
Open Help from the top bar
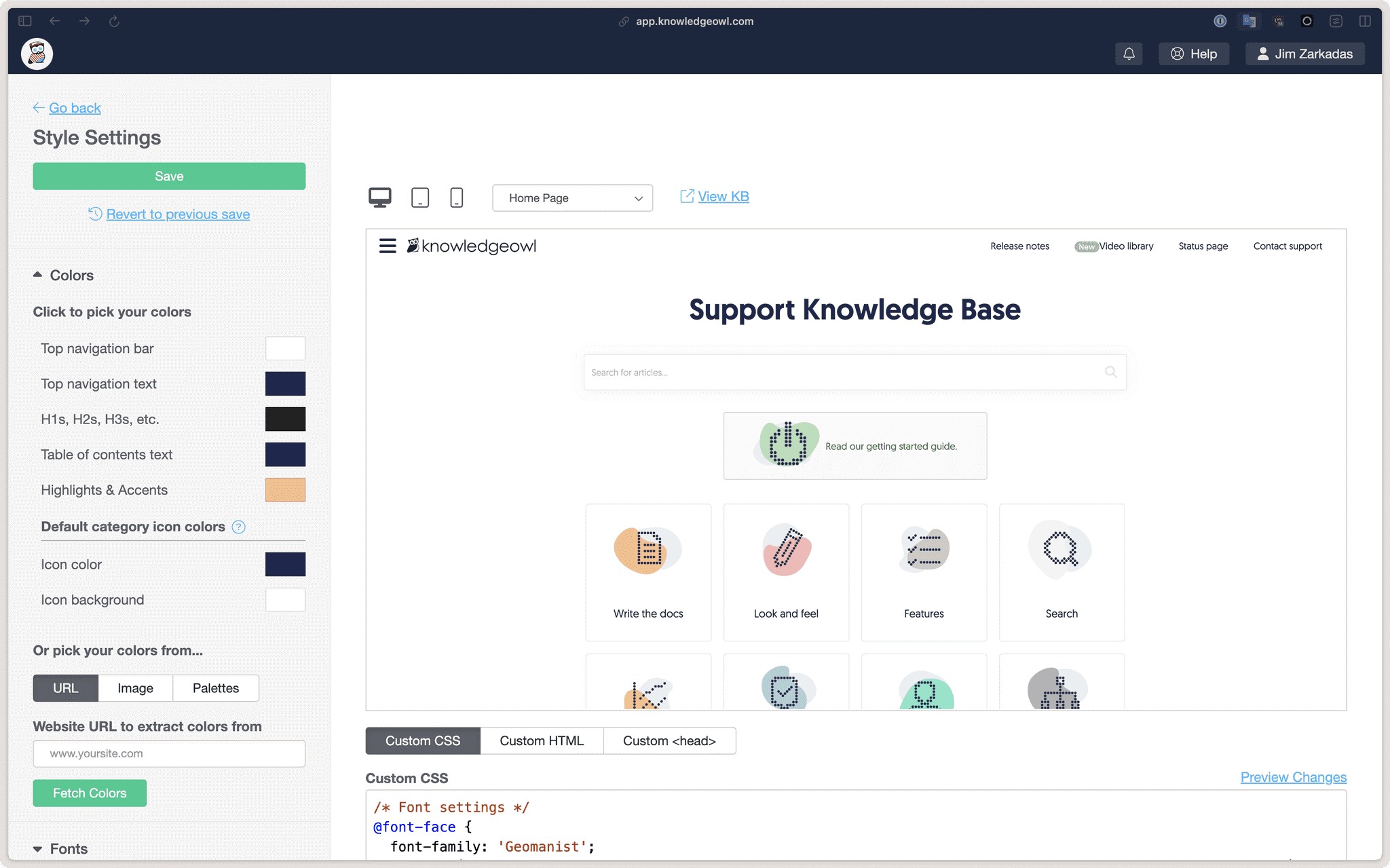1194,53
